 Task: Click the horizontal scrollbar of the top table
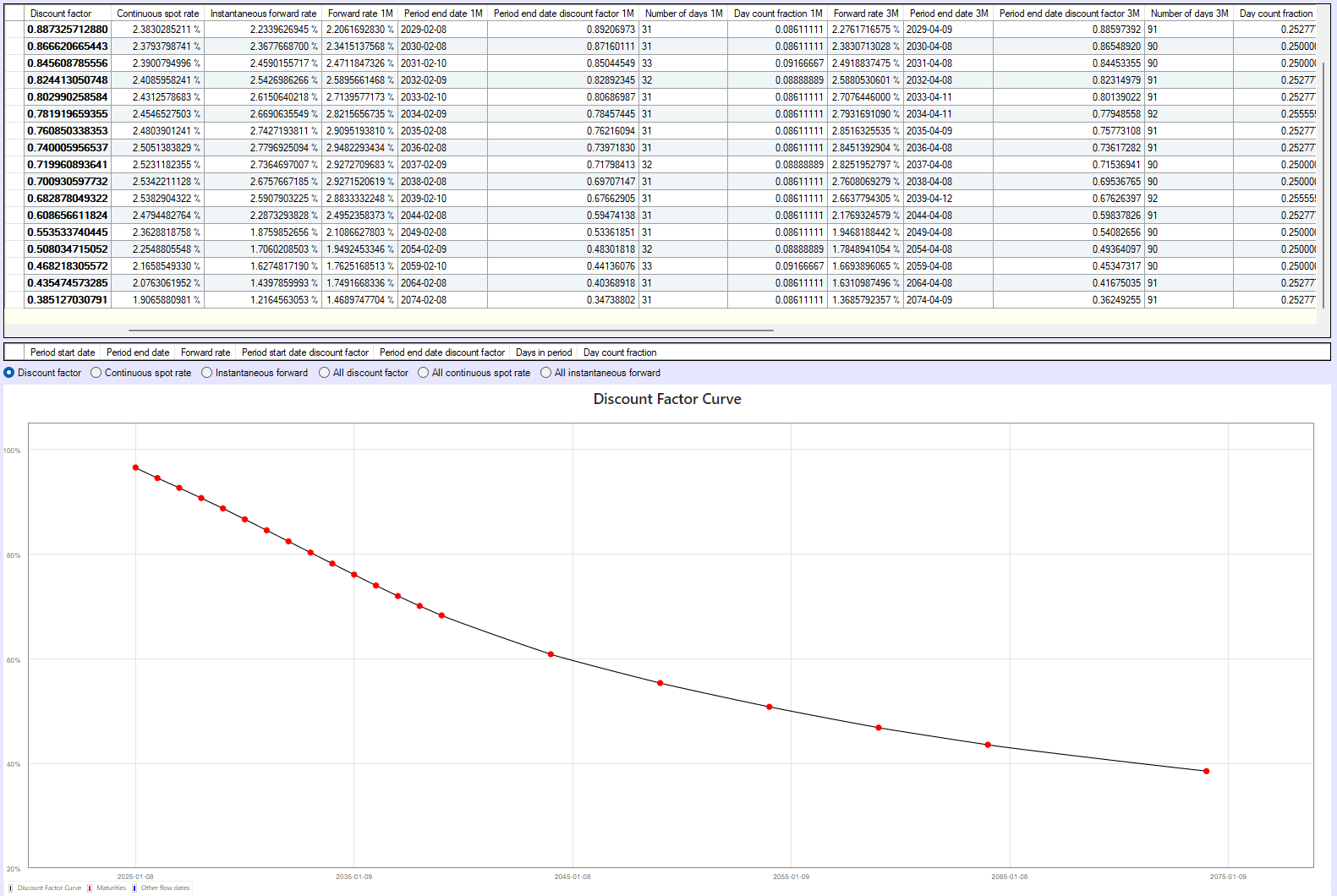[x=451, y=331]
